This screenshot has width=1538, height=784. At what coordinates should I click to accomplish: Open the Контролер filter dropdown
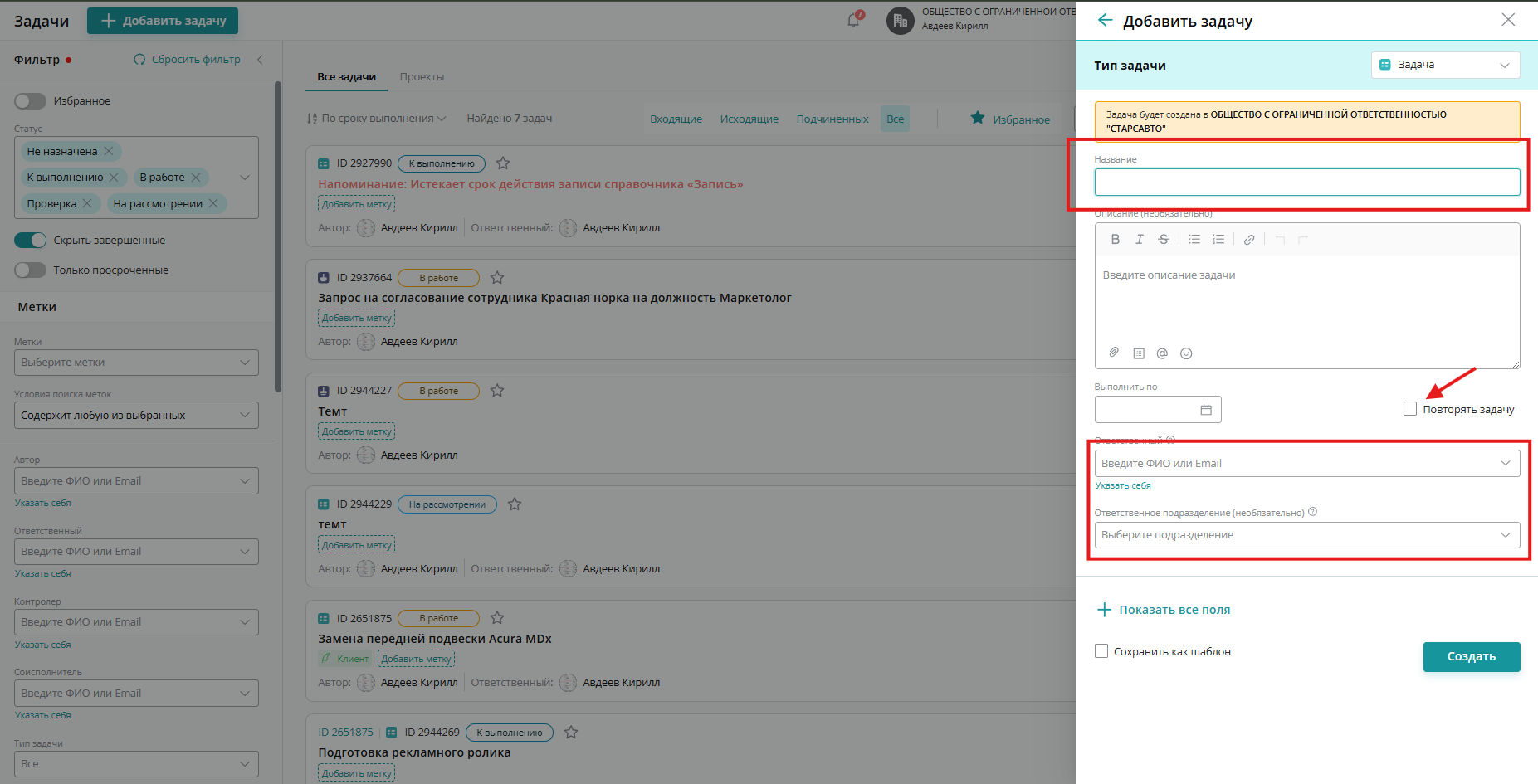136,622
